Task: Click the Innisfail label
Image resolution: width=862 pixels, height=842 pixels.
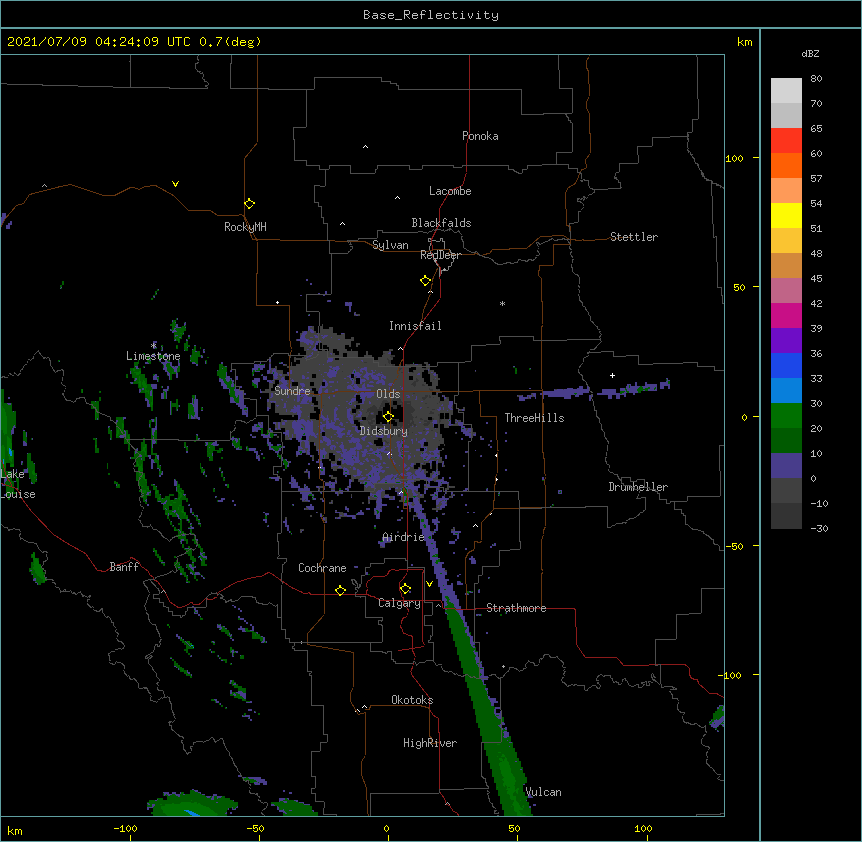Action: (415, 326)
